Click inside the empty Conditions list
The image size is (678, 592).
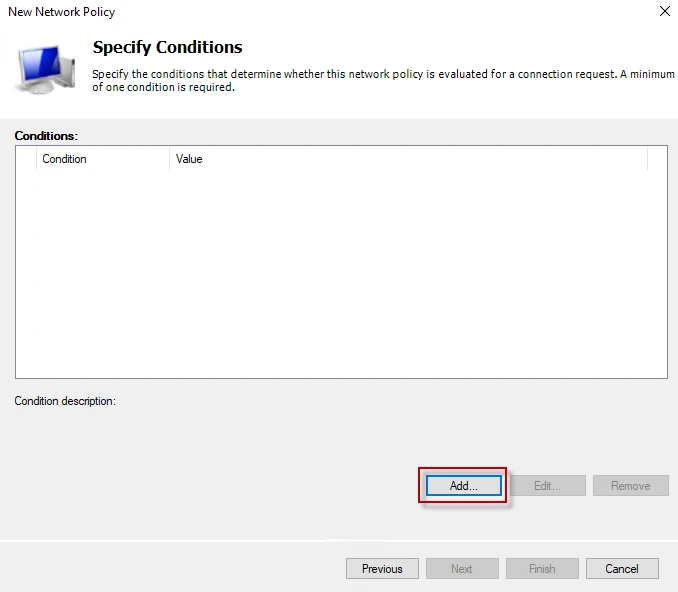click(340, 270)
